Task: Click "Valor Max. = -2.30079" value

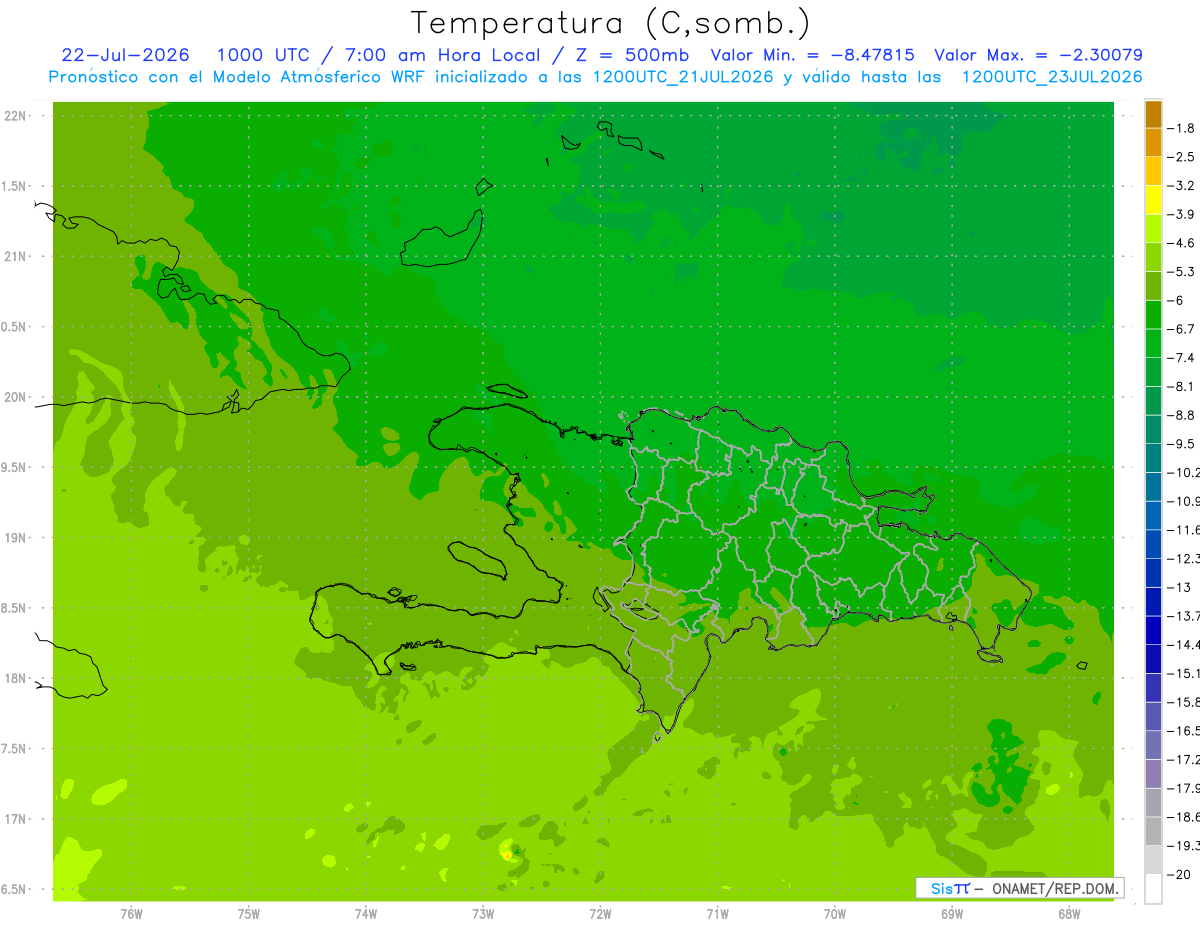Action: [x=1038, y=55]
